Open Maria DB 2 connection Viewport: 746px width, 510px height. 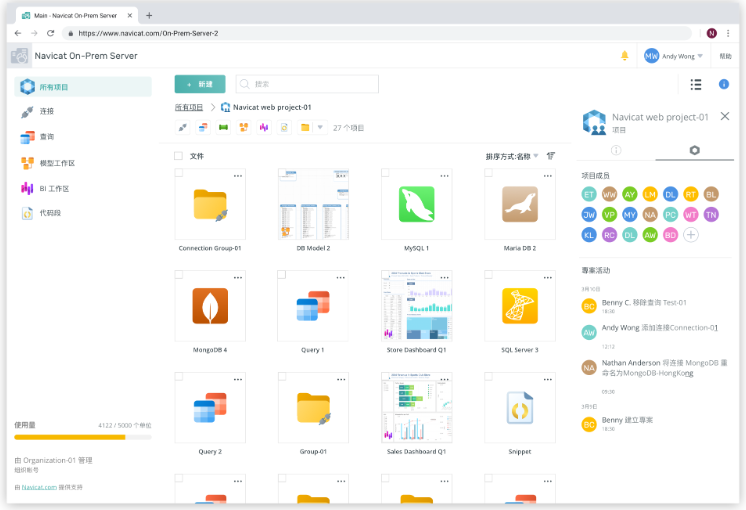(520, 204)
